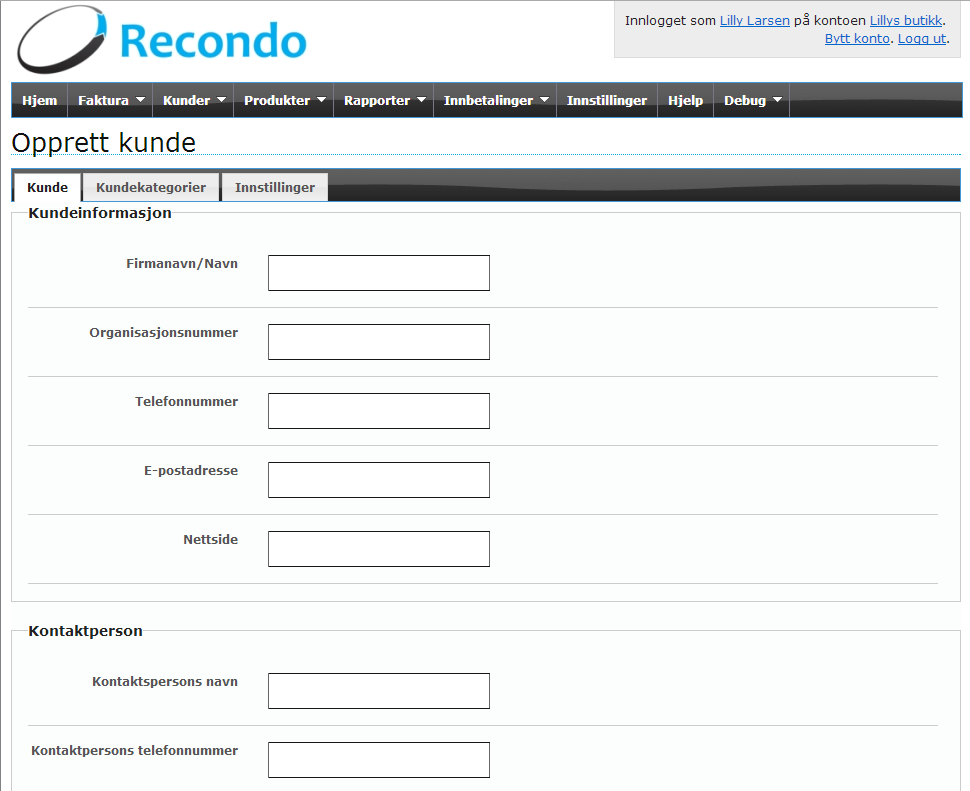Screen dimensions: 970x791
Task: Click the Logg ut link
Action: click(921, 38)
